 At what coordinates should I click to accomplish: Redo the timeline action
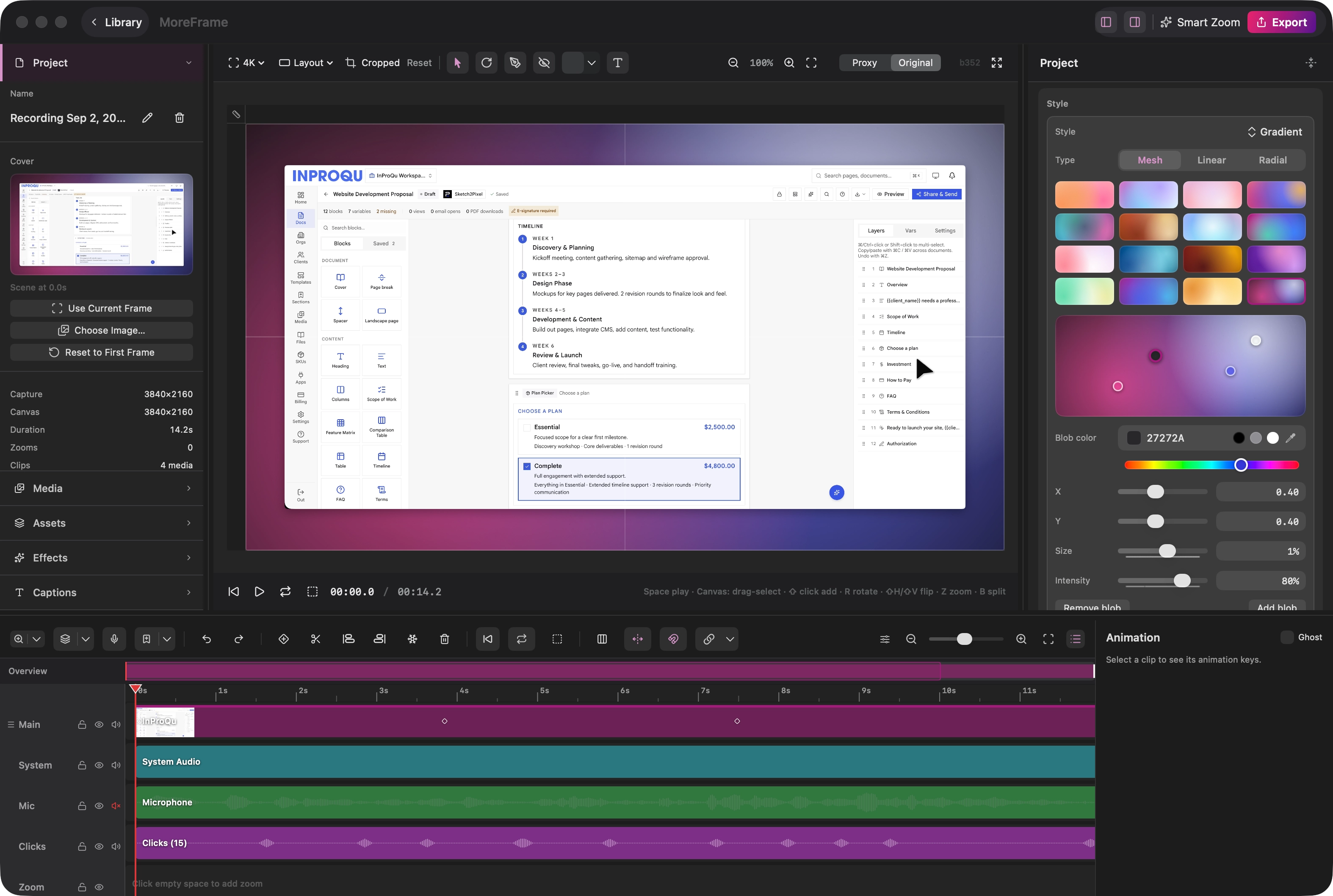239,639
